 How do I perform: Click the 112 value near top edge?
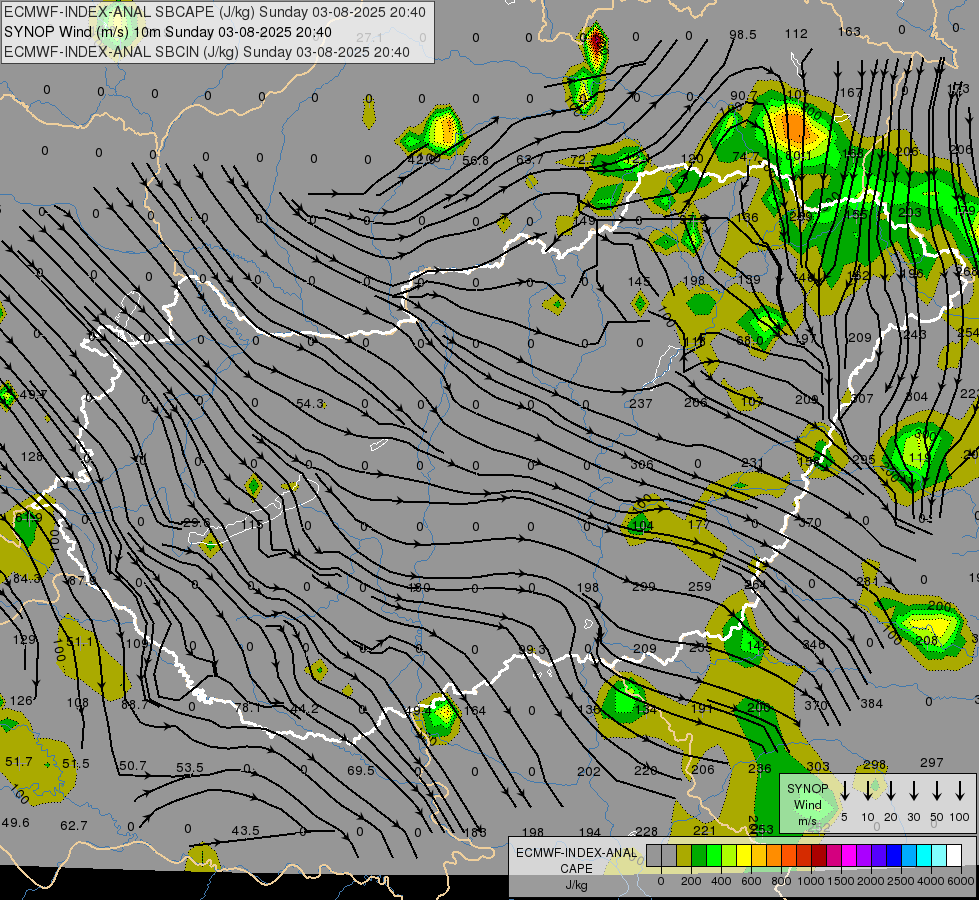(x=796, y=34)
